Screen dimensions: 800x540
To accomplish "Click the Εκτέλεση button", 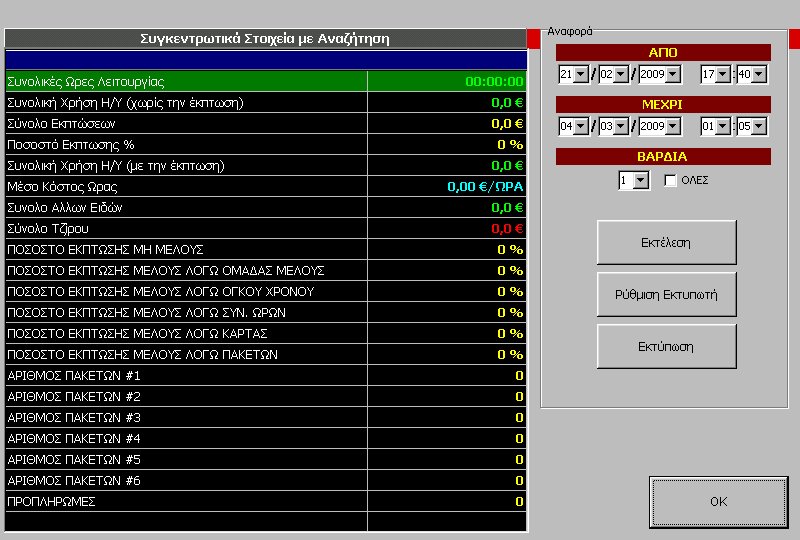I will tap(666, 243).
